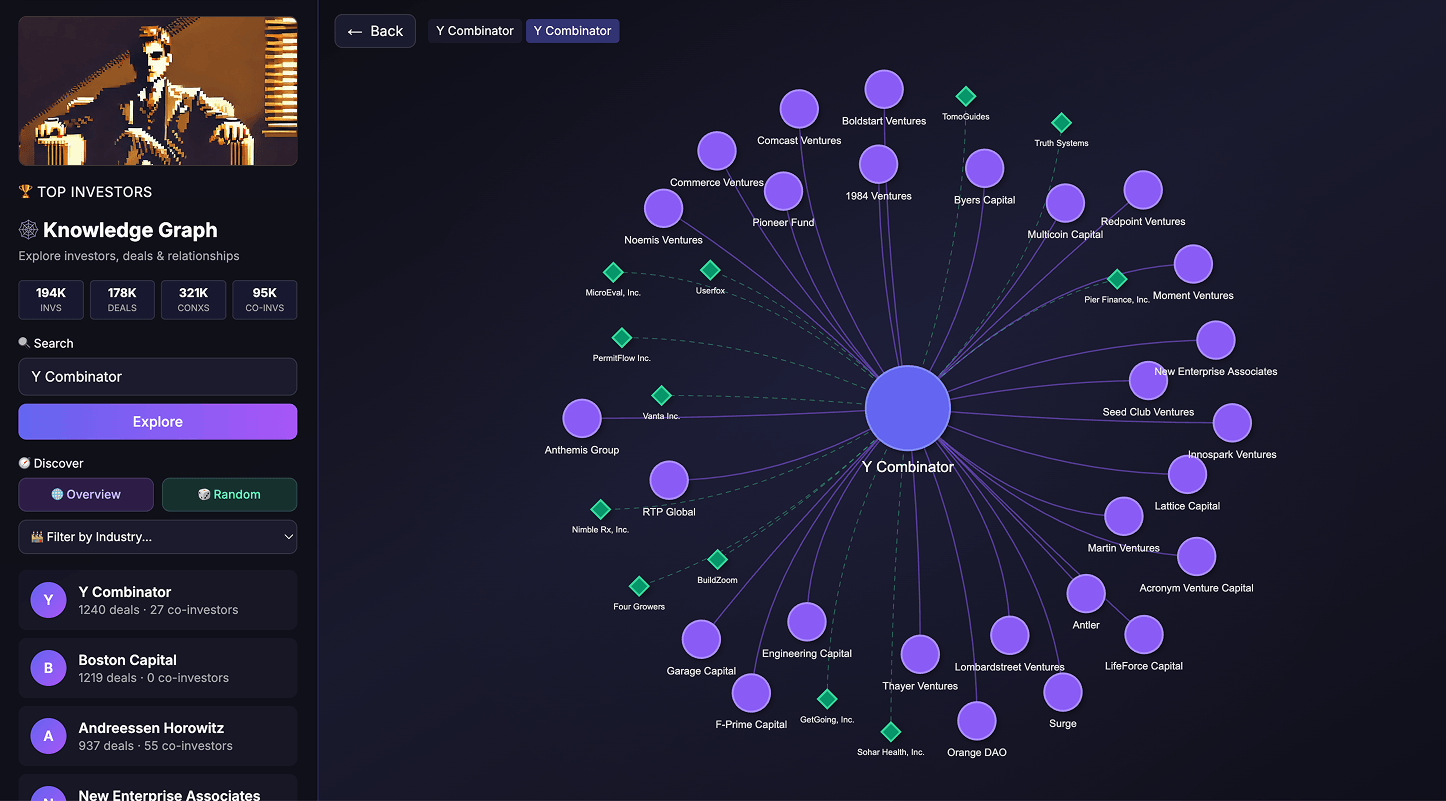The width and height of the screenshot is (1446, 801).
Task: Click the Redpoint Ventures node
Action: [x=1143, y=190]
